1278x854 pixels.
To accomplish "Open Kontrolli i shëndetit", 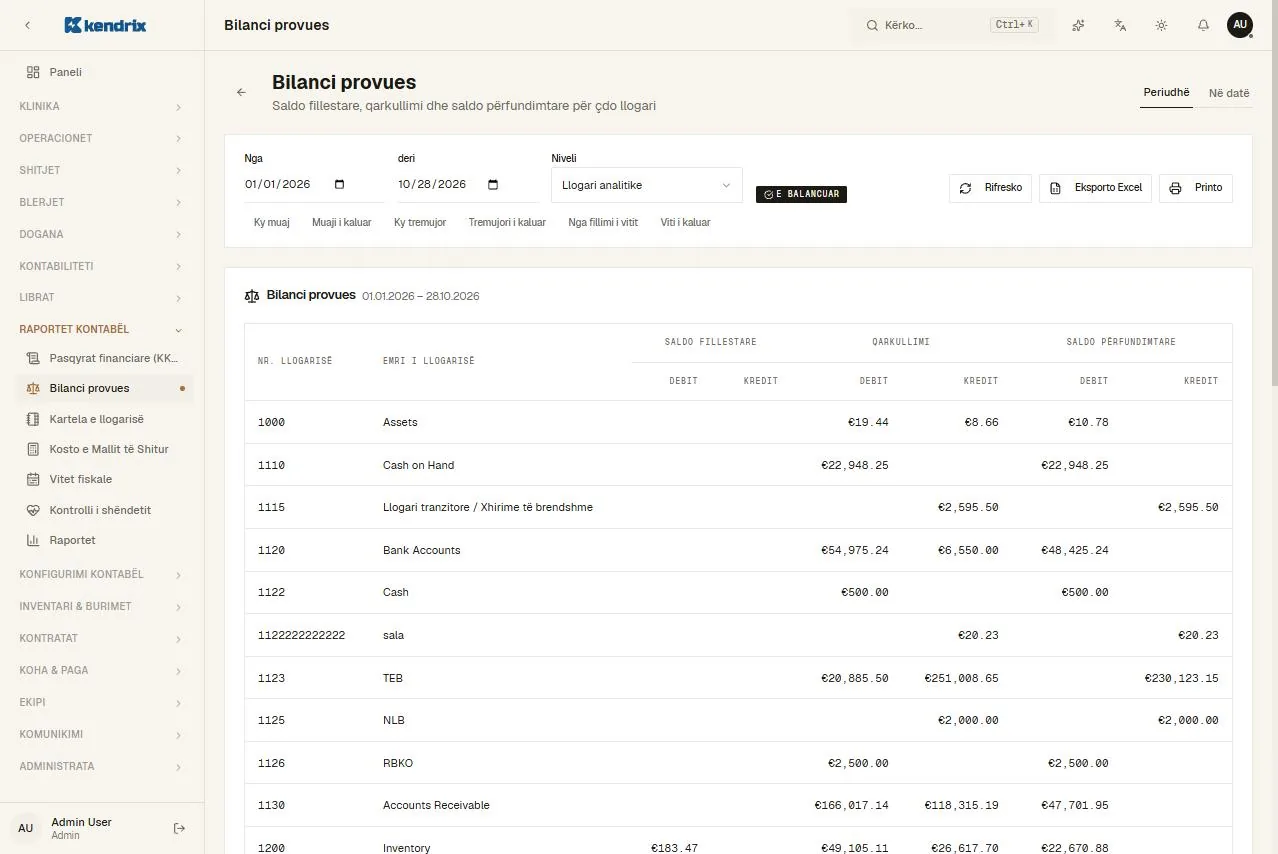I will [x=102, y=510].
